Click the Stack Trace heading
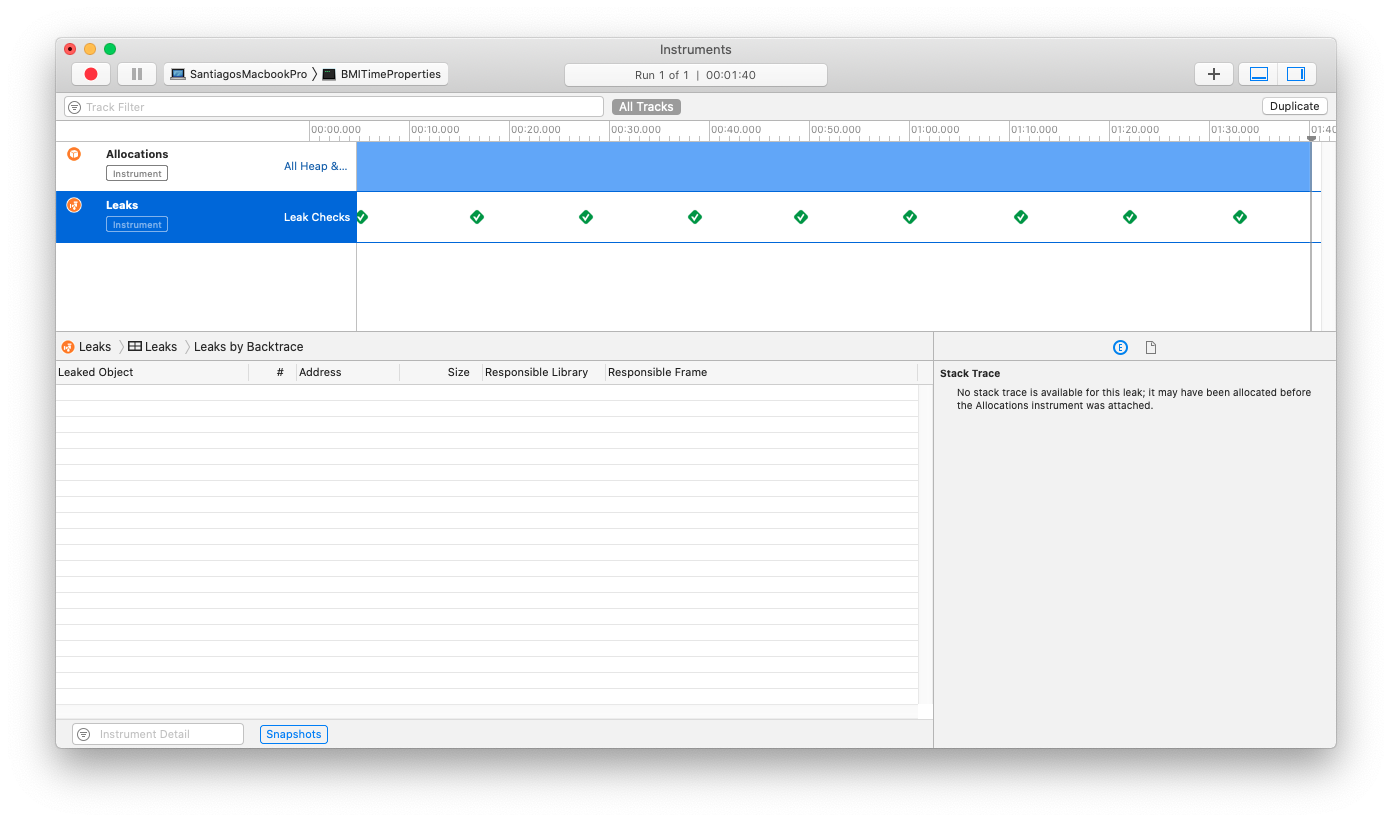This screenshot has width=1392, height=822. 970,373
